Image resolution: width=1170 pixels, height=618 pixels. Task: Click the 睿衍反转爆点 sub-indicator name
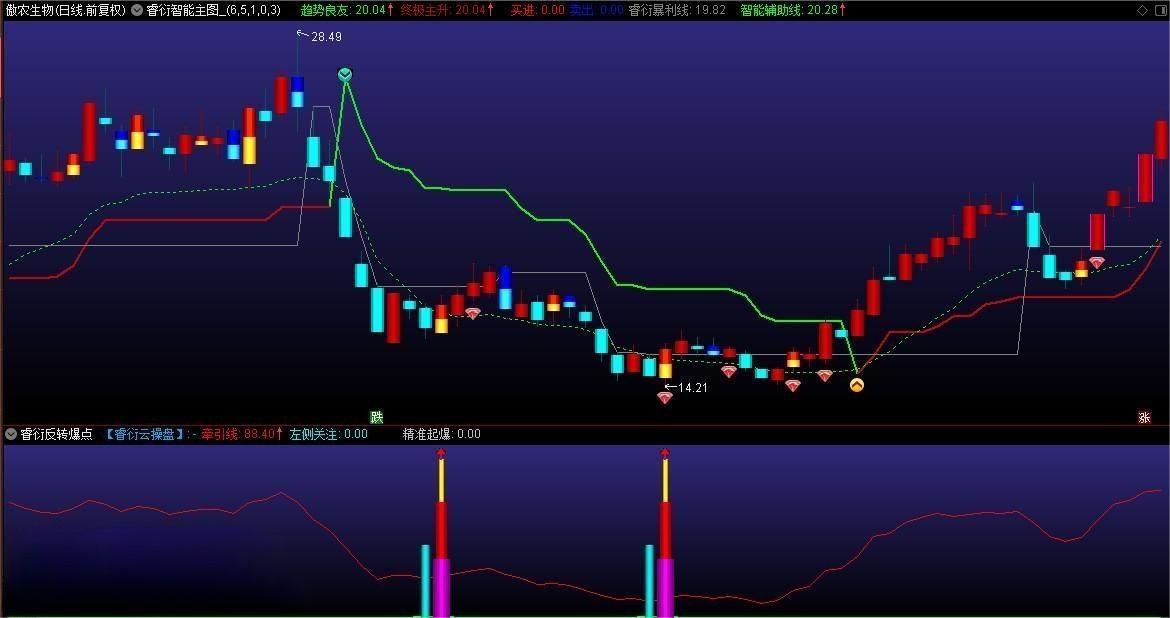[57, 434]
